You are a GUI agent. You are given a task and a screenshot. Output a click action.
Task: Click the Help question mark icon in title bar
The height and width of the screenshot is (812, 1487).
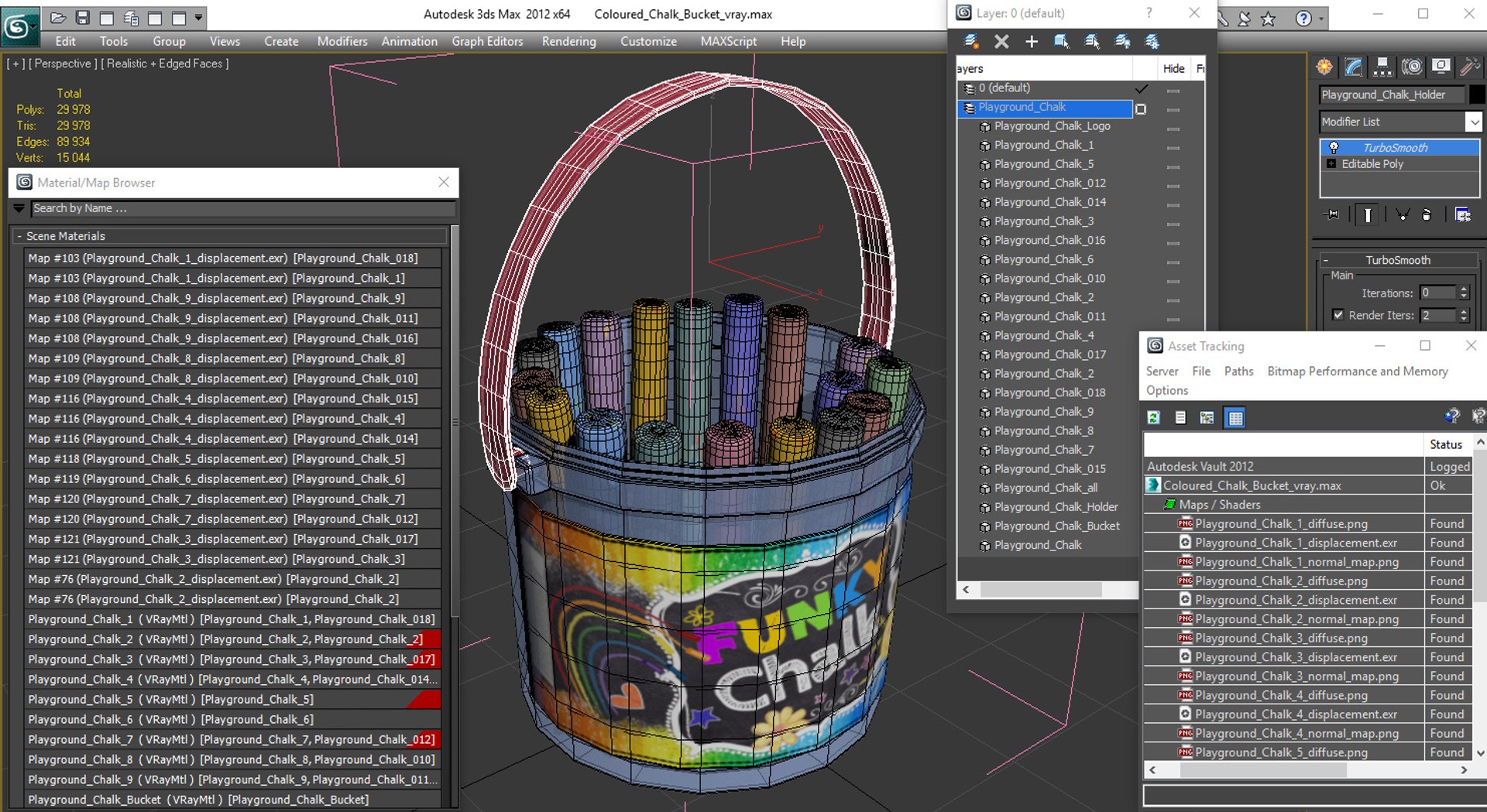tap(1303, 19)
